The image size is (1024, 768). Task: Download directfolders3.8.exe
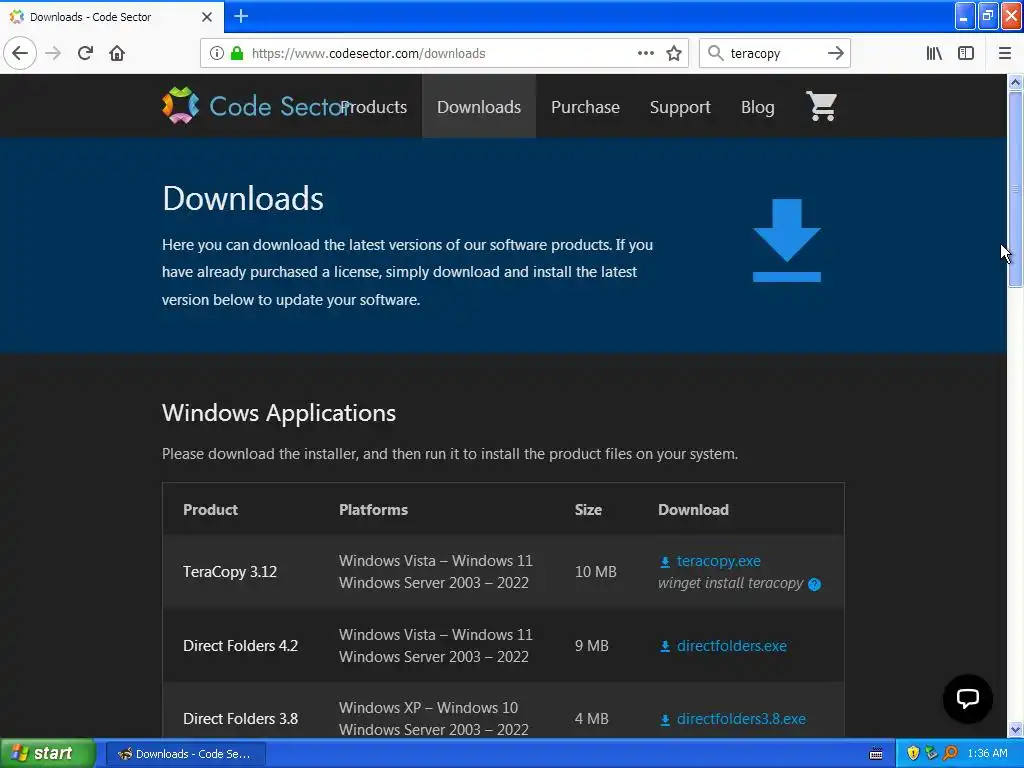[741, 719]
